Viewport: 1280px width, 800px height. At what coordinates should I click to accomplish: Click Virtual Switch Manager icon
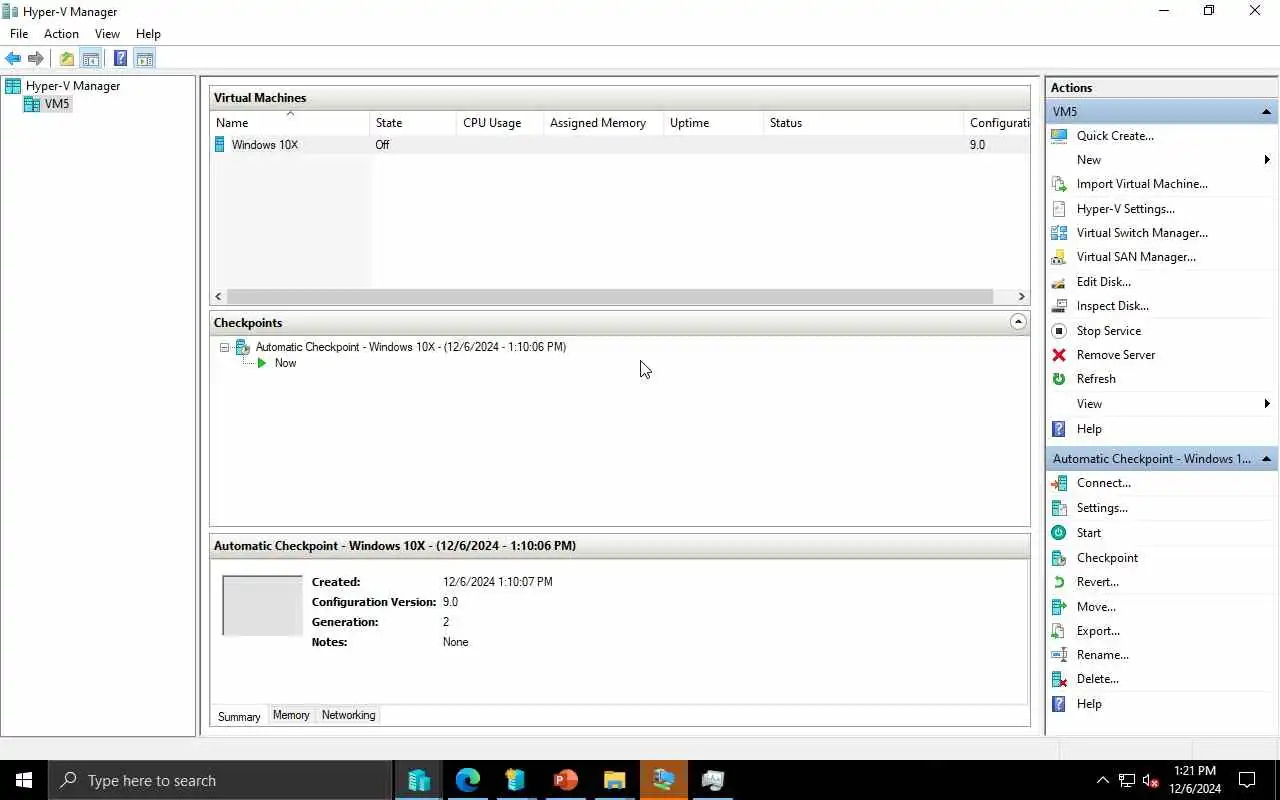pyautogui.click(x=1059, y=233)
